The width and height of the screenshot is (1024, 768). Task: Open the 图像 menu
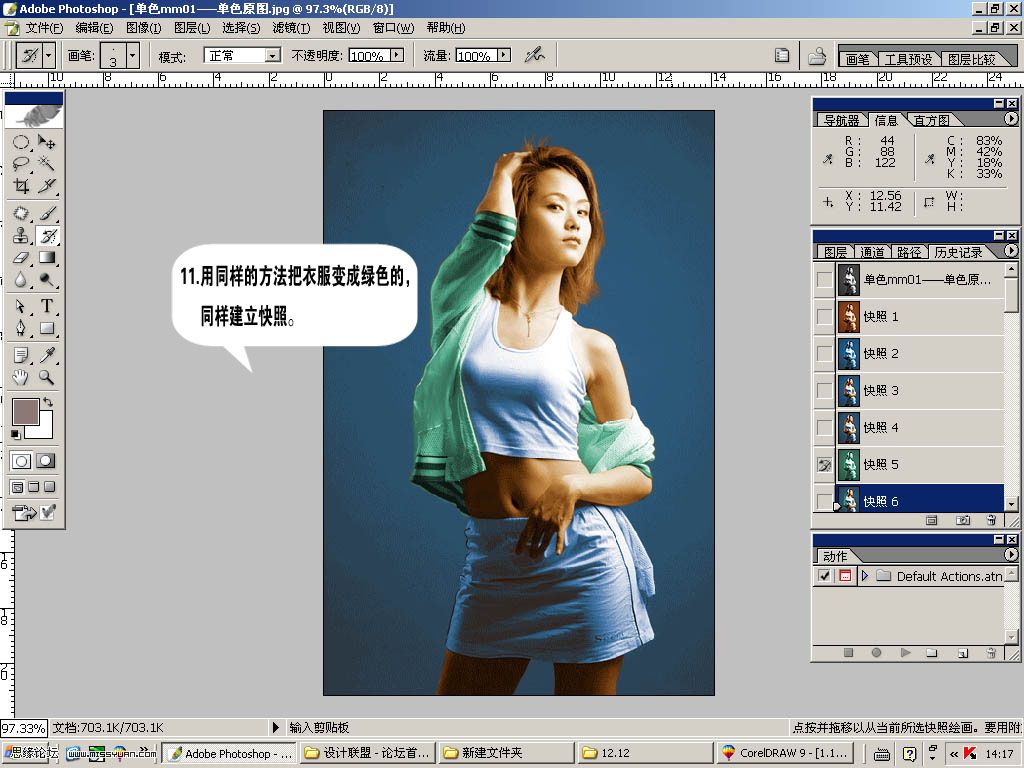click(x=144, y=27)
